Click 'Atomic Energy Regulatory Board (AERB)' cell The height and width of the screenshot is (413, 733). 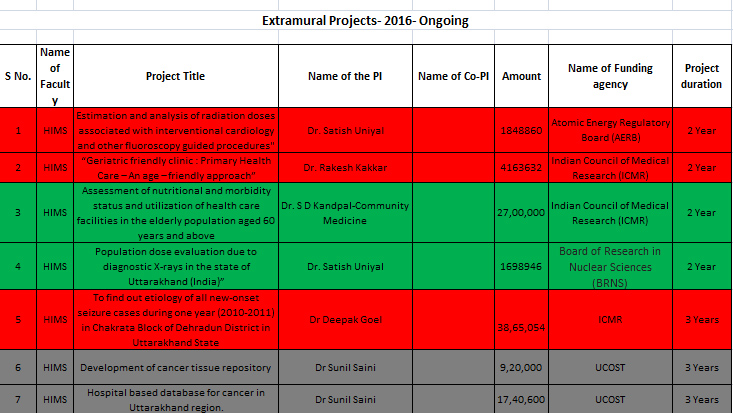tap(610, 130)
